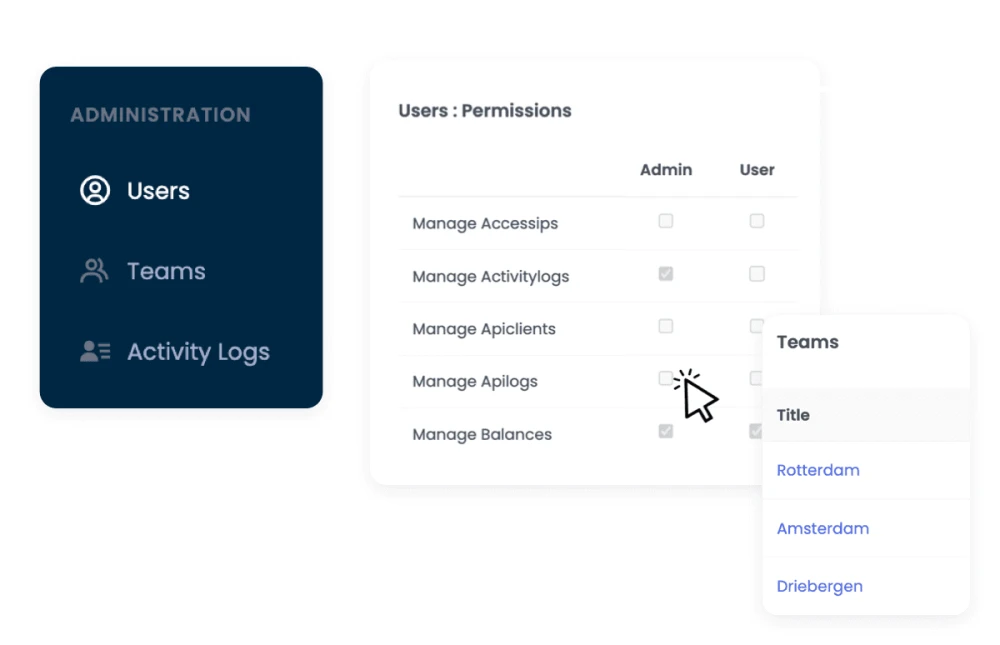
Task: Enable Admin checkbox for Manage Accessips
Action: [x=666, y=221]
